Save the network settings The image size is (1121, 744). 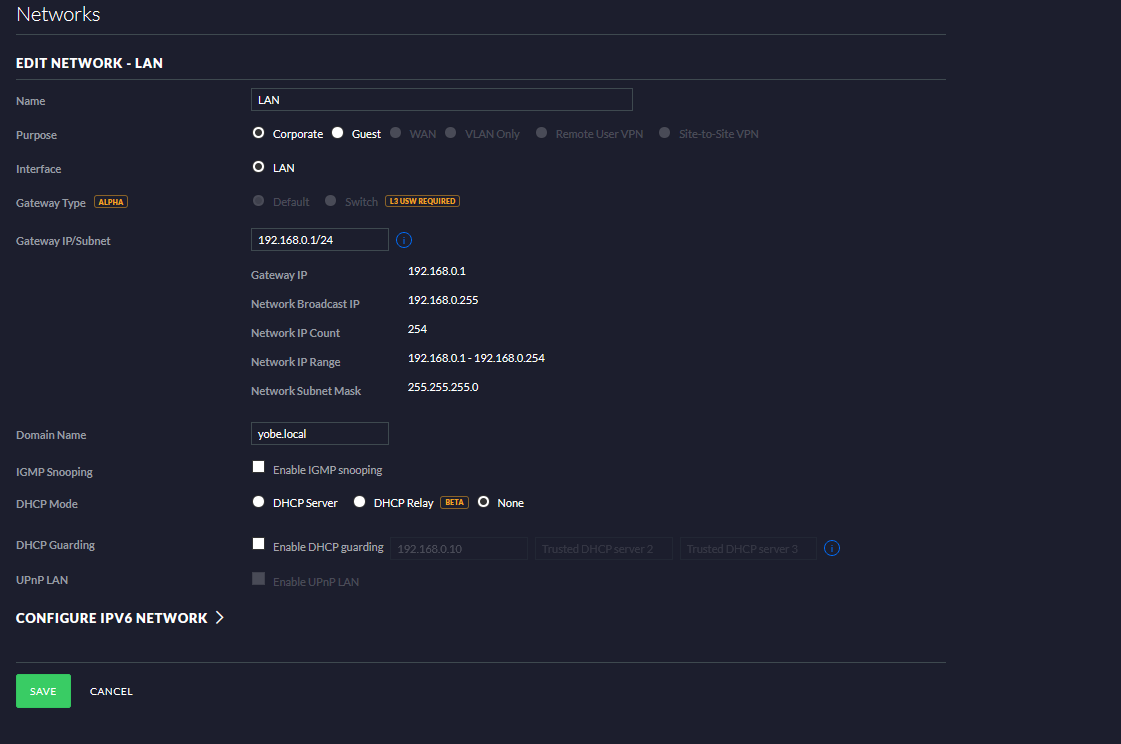pyautogui.click(x=43, y=691)
